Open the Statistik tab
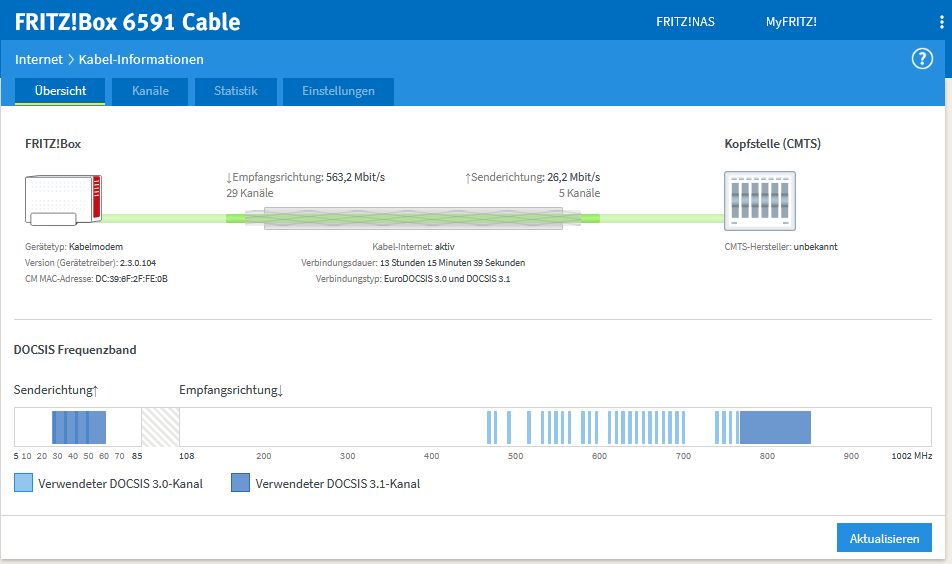 (x=236, y=91)
